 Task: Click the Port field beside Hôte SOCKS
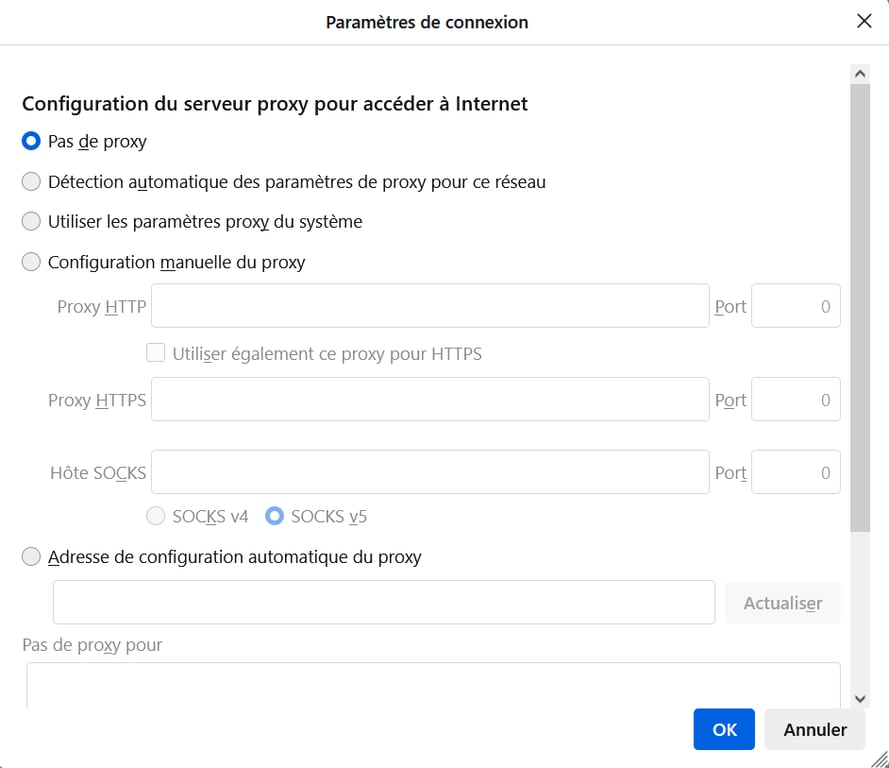[795, 471]
